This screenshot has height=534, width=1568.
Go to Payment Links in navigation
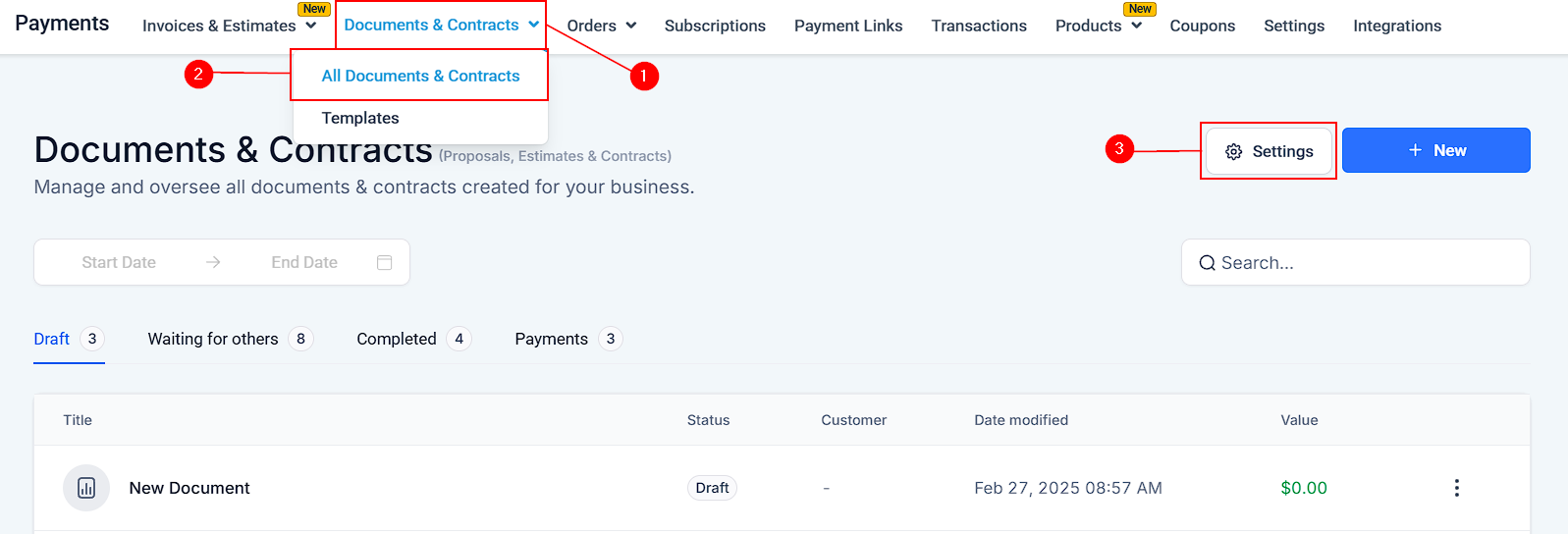[848, 26]
